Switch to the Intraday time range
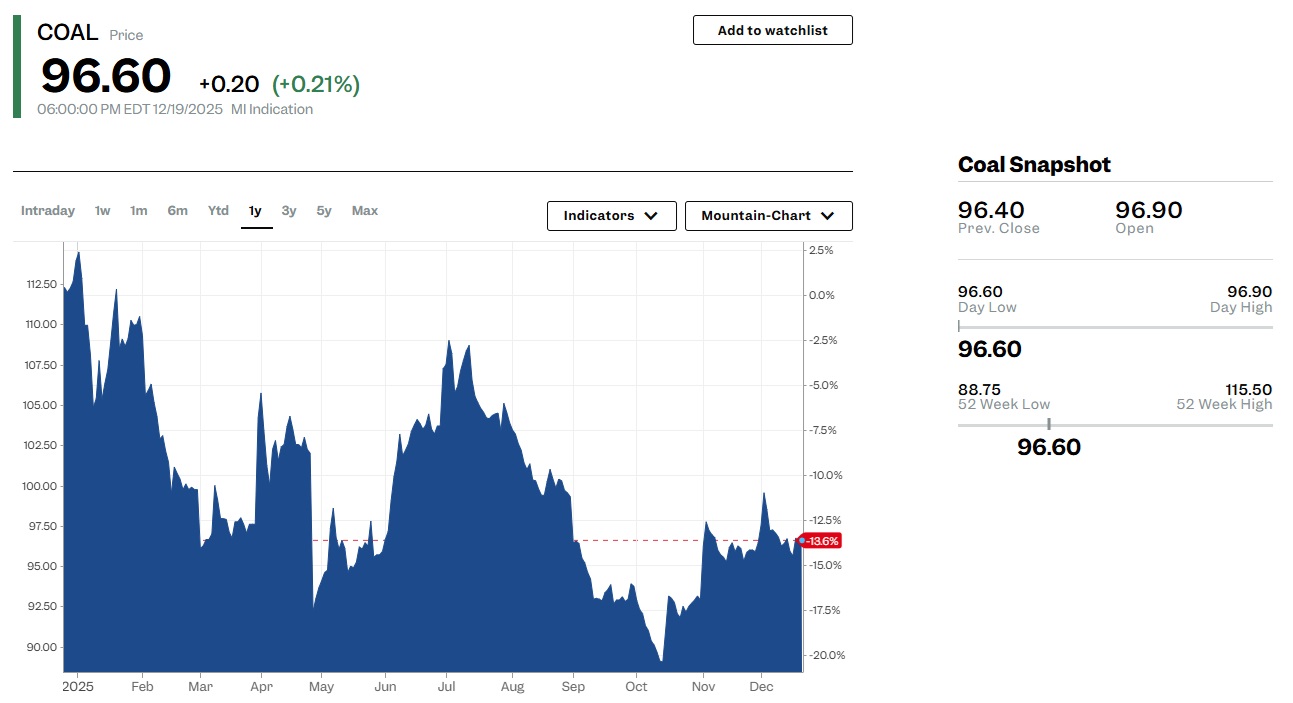The height and width of the screenshot is (703, 1293). [48, 211]
